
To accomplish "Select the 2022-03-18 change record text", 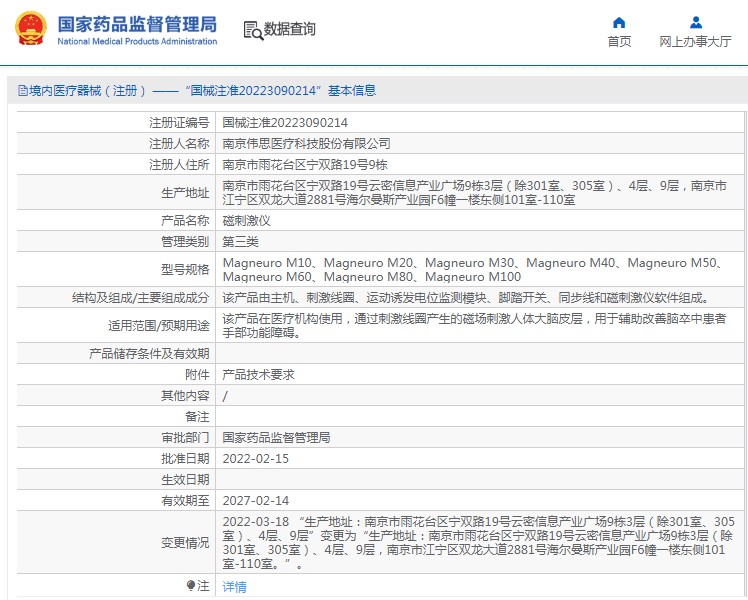I will [x=478, y=543].
